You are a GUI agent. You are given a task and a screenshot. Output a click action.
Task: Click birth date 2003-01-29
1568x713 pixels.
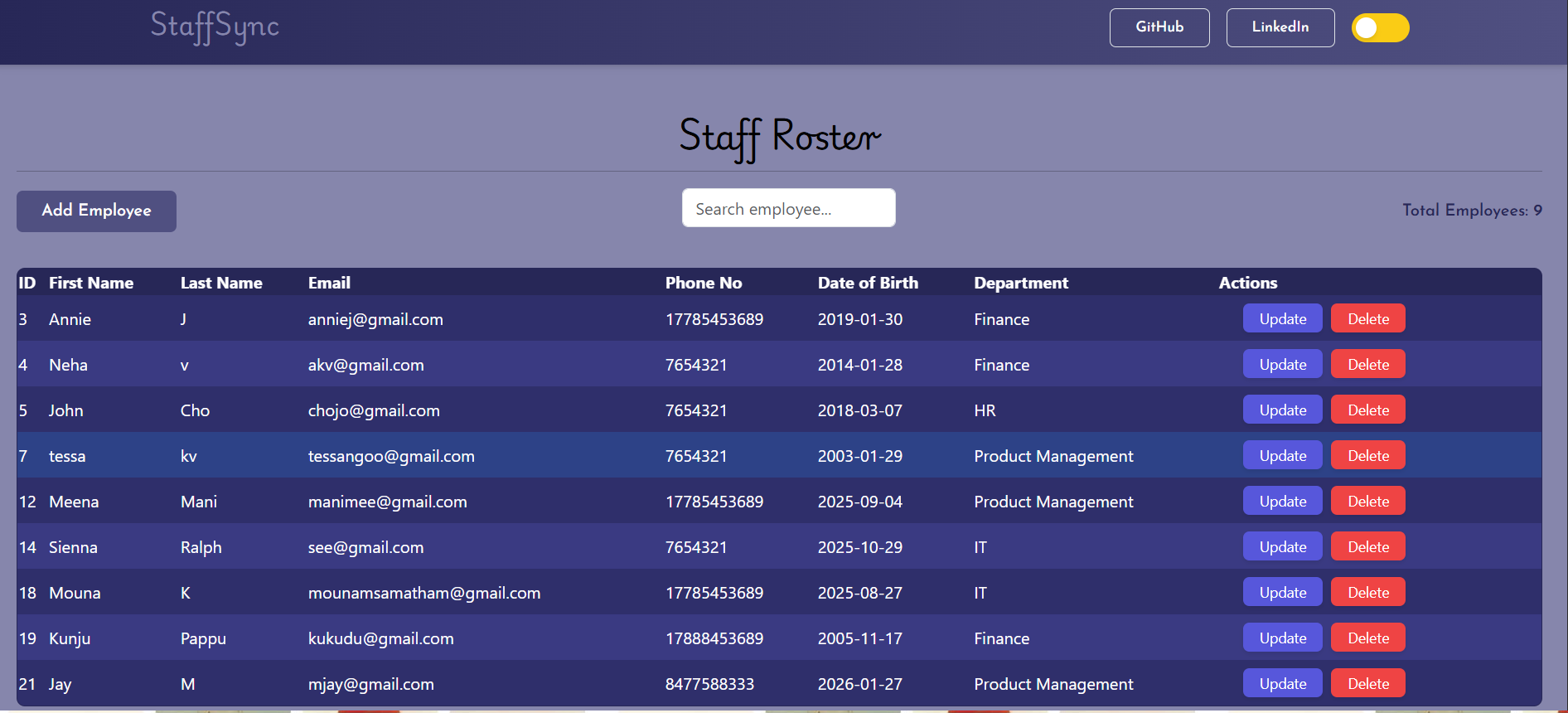click(860, 456)
